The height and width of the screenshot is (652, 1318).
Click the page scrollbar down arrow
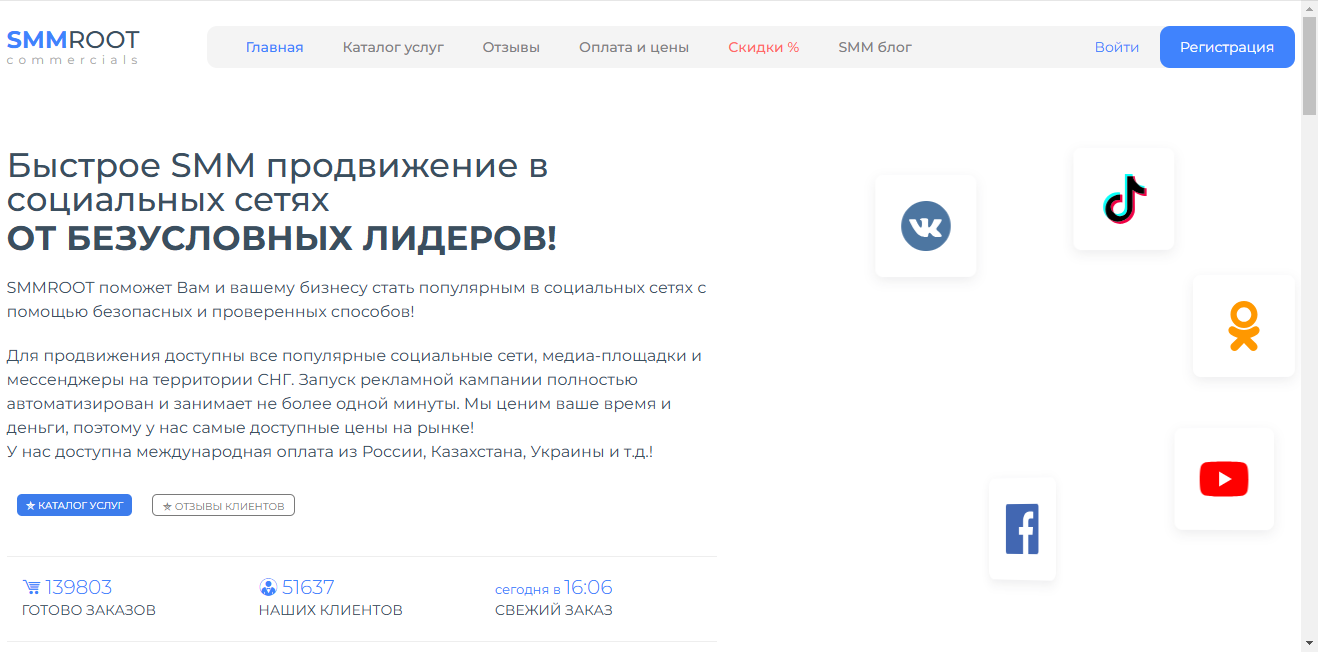(x=1309, y=642)
